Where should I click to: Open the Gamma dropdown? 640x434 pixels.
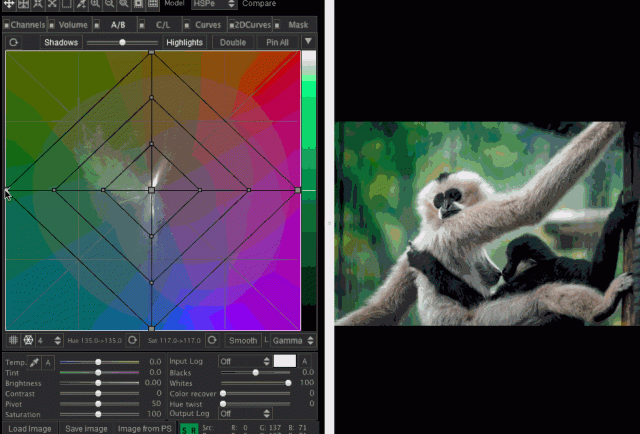pyautogui.click(x=293, y=341)
